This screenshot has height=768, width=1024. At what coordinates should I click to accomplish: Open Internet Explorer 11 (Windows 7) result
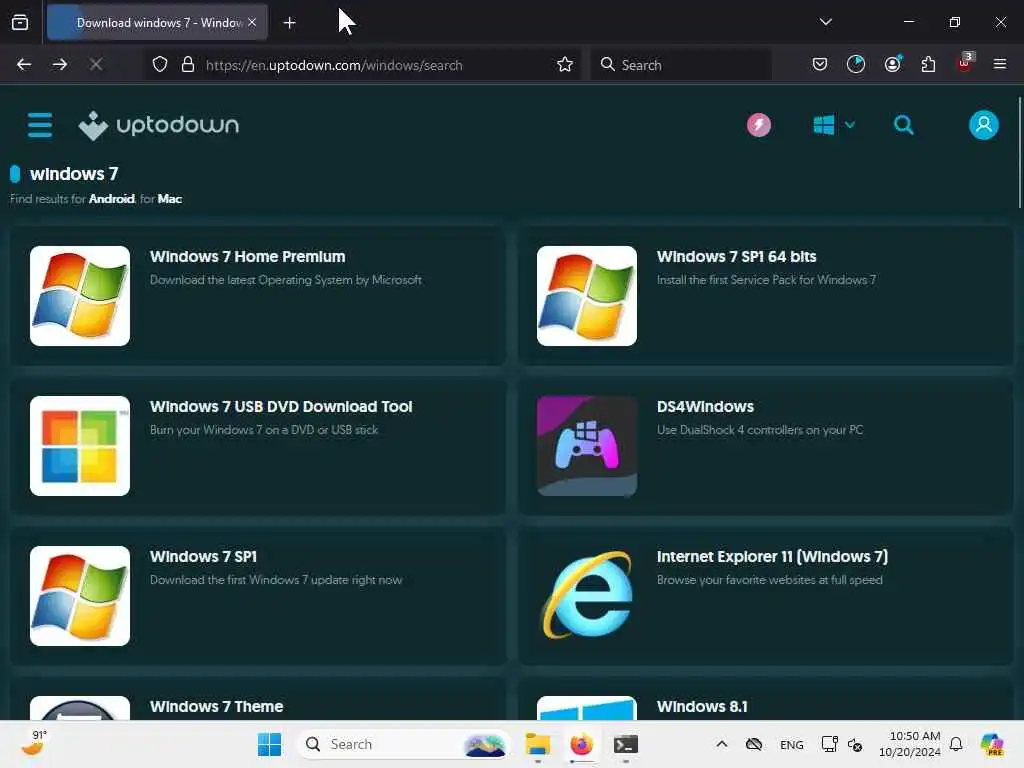click(x=765, y=596)
